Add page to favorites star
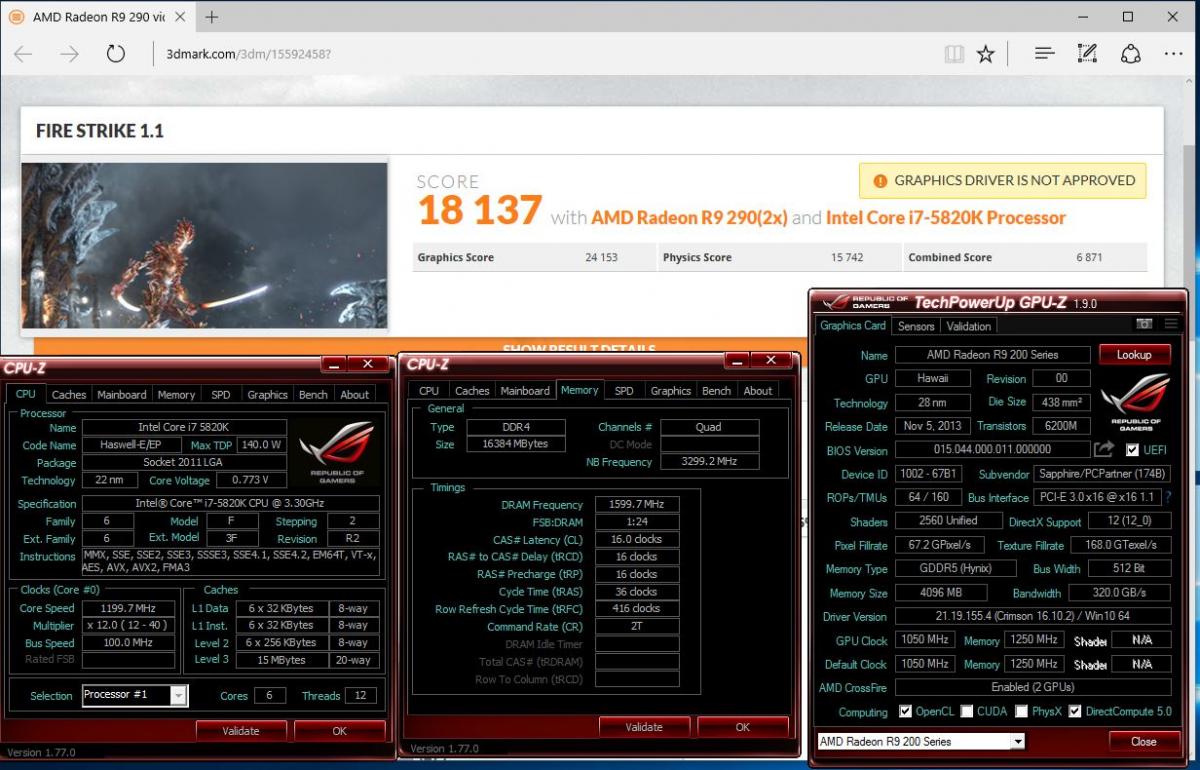This screenshot has height=770, width=1200. coord(986,54)
